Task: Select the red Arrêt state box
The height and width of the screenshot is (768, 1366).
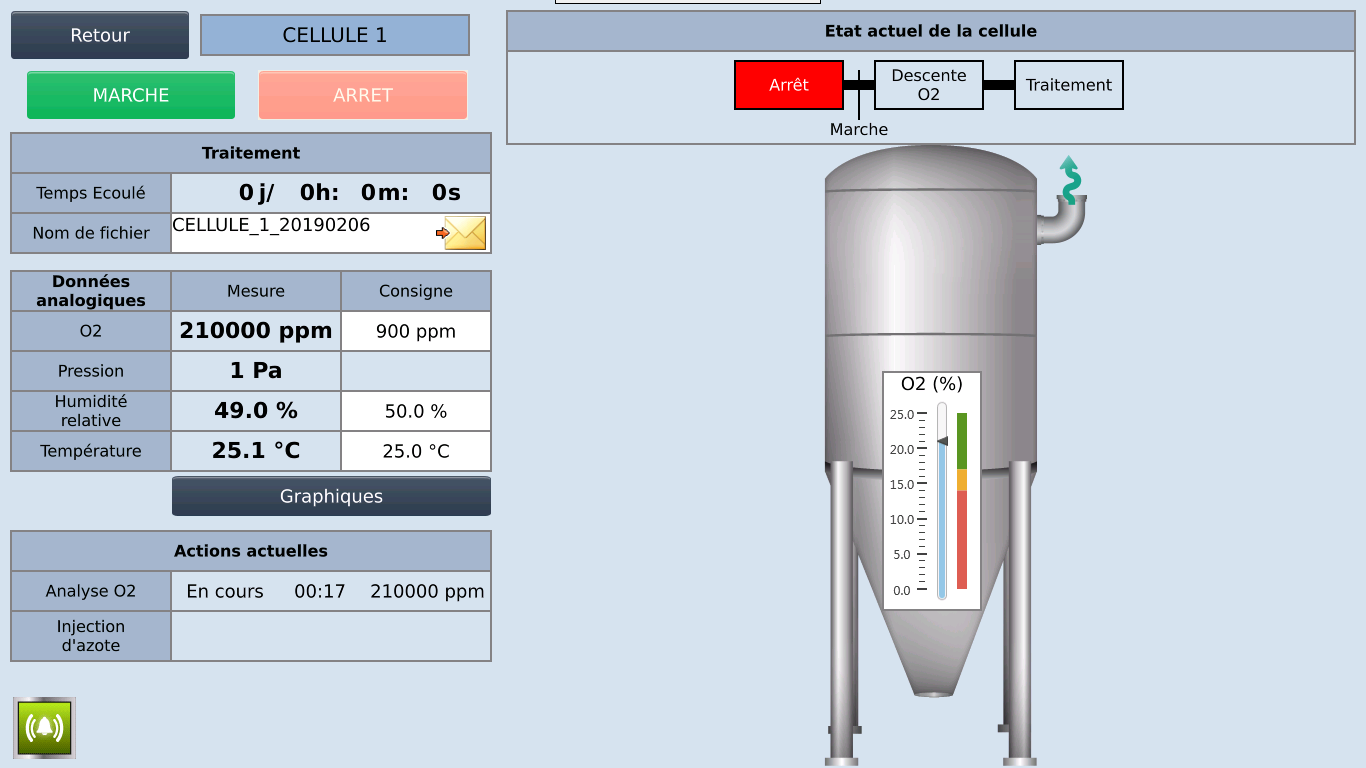Action: tap(788, 85)
